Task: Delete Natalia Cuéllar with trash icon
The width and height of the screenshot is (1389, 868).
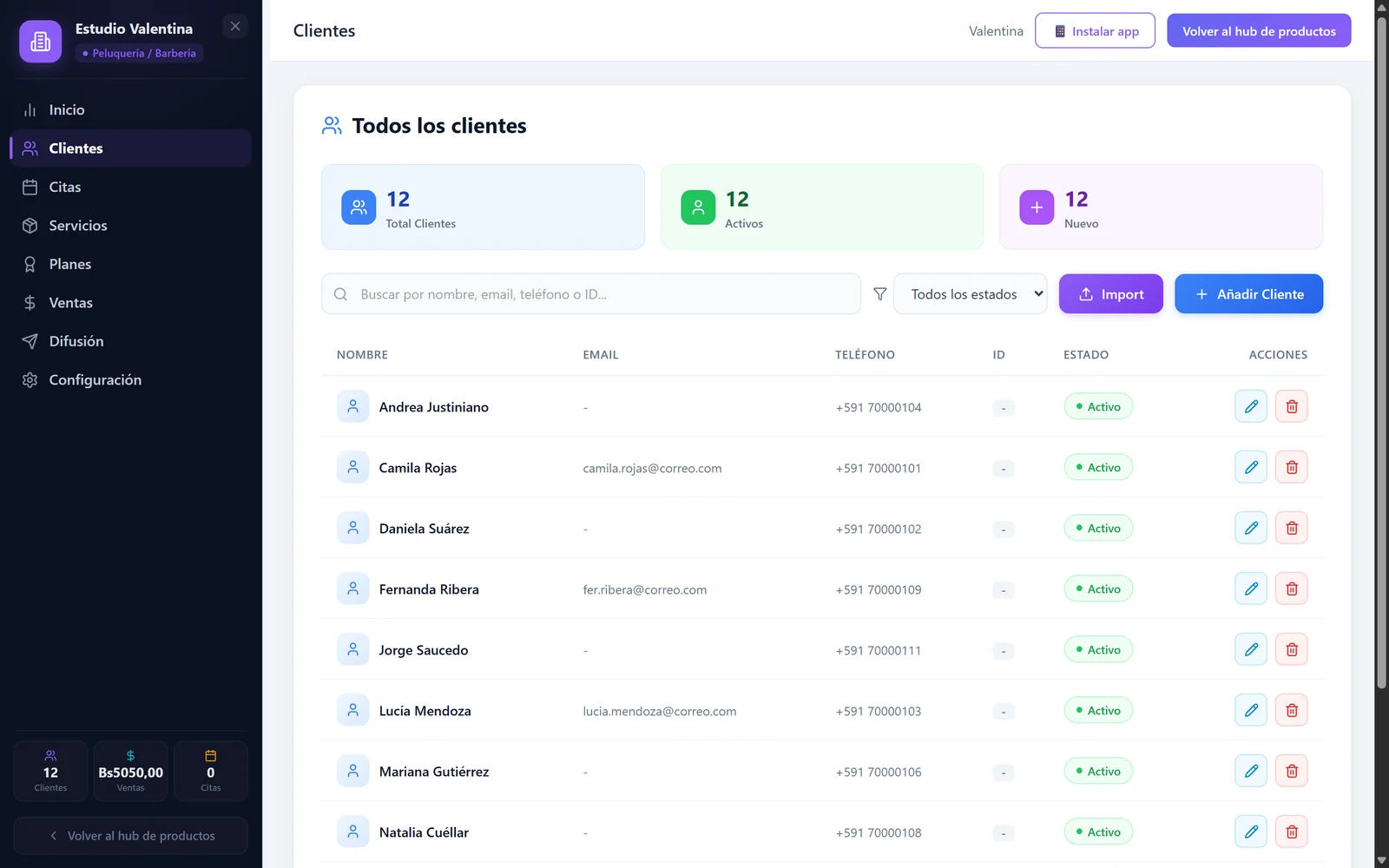Action: point(1292,832)
